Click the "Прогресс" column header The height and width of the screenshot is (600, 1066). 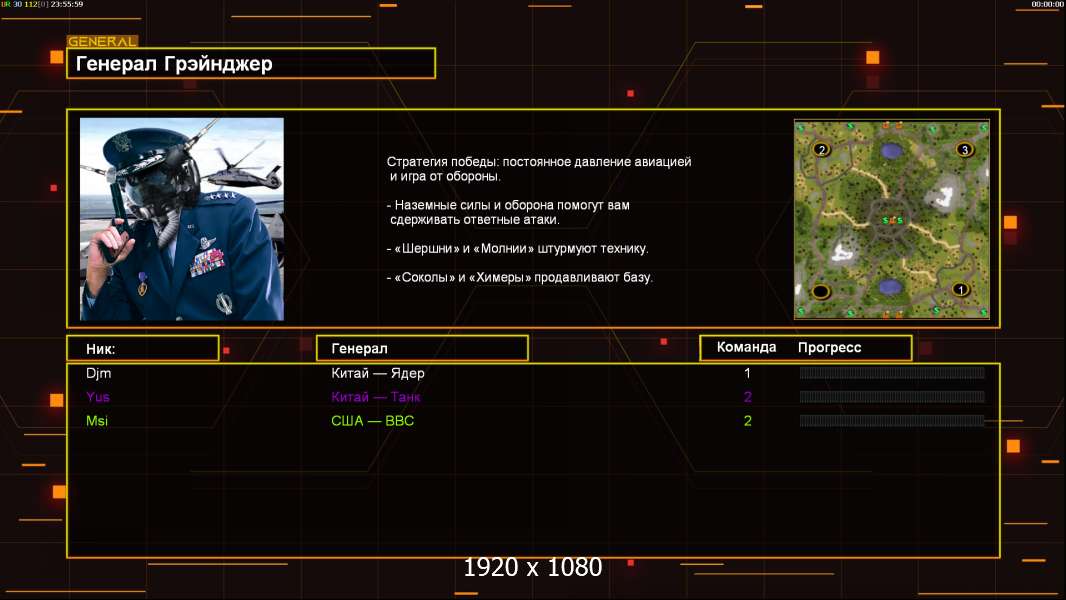coord(829,348)
